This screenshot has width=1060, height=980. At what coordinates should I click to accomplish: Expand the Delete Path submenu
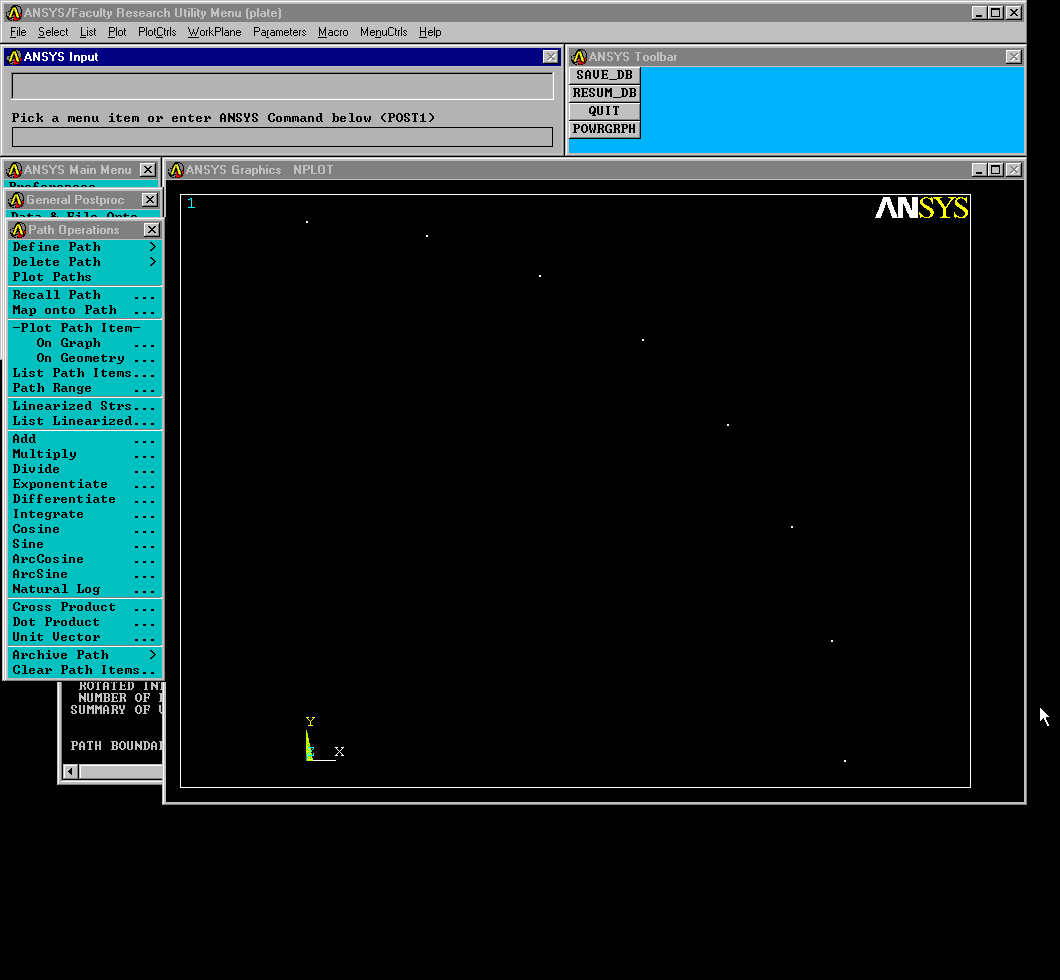pos(84,262)
